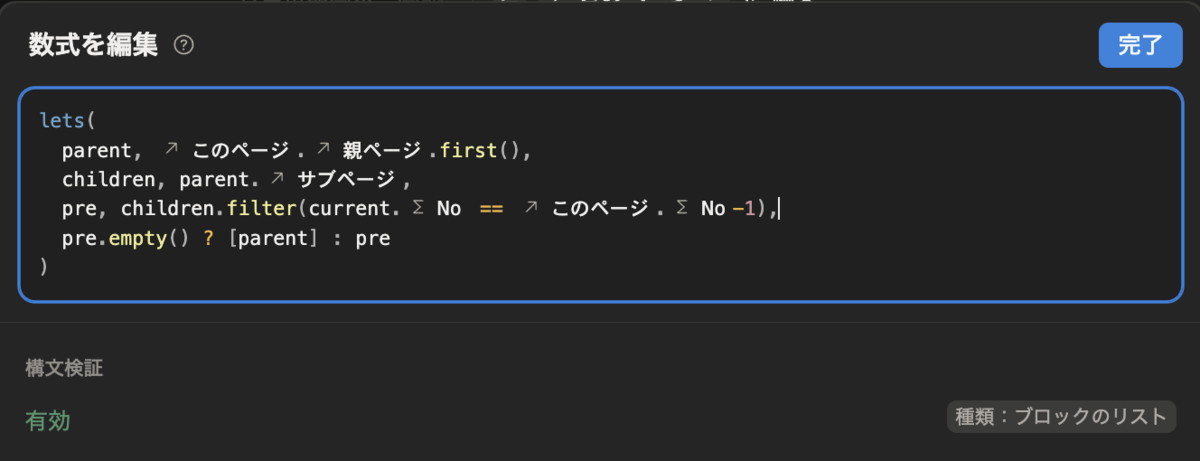
Task: Click the first このページ property token
Action: click(x=242, y=150)
